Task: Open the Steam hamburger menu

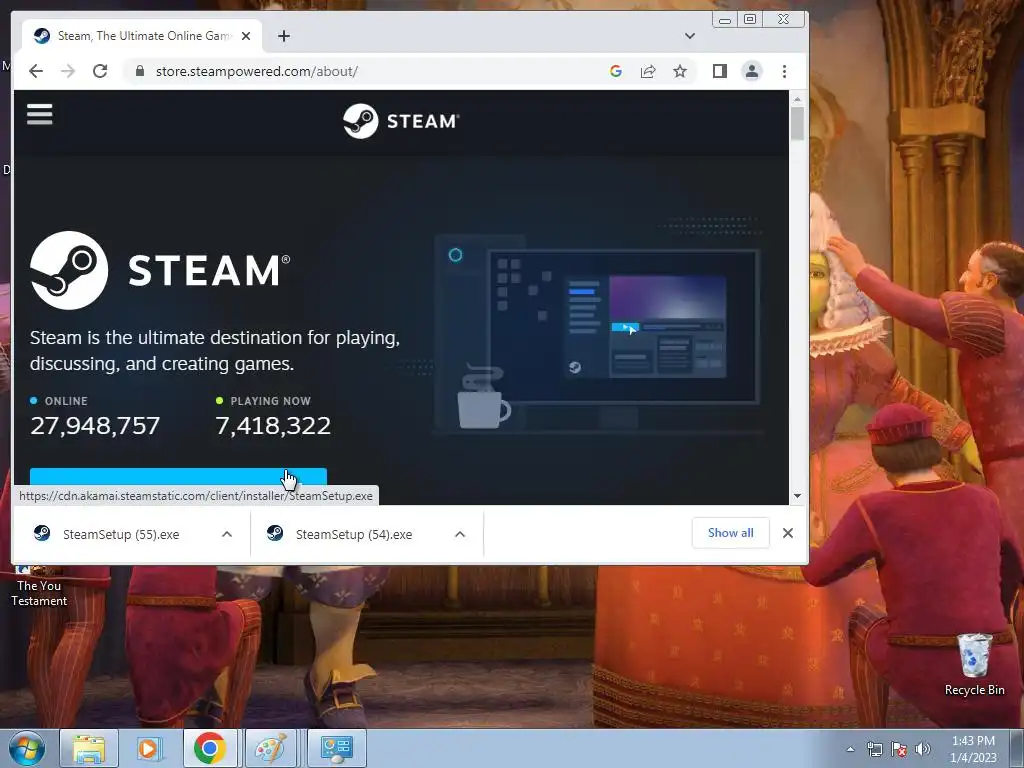Action: click(x=40, y=114)
